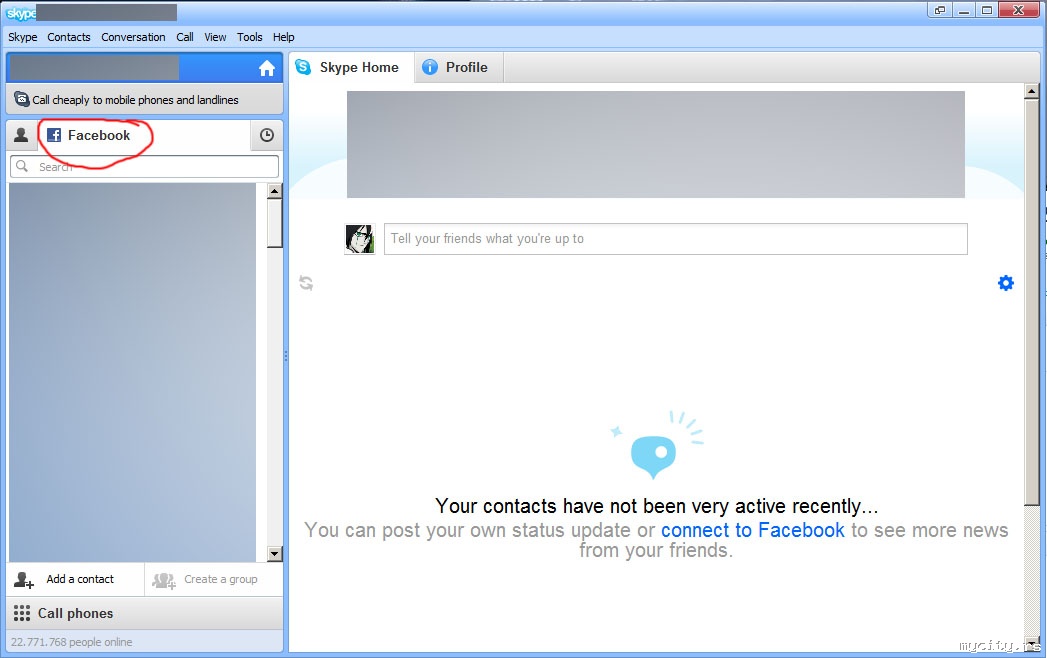Open feed settings gear icon
1047x658 pixels.
click(1006, 283)
